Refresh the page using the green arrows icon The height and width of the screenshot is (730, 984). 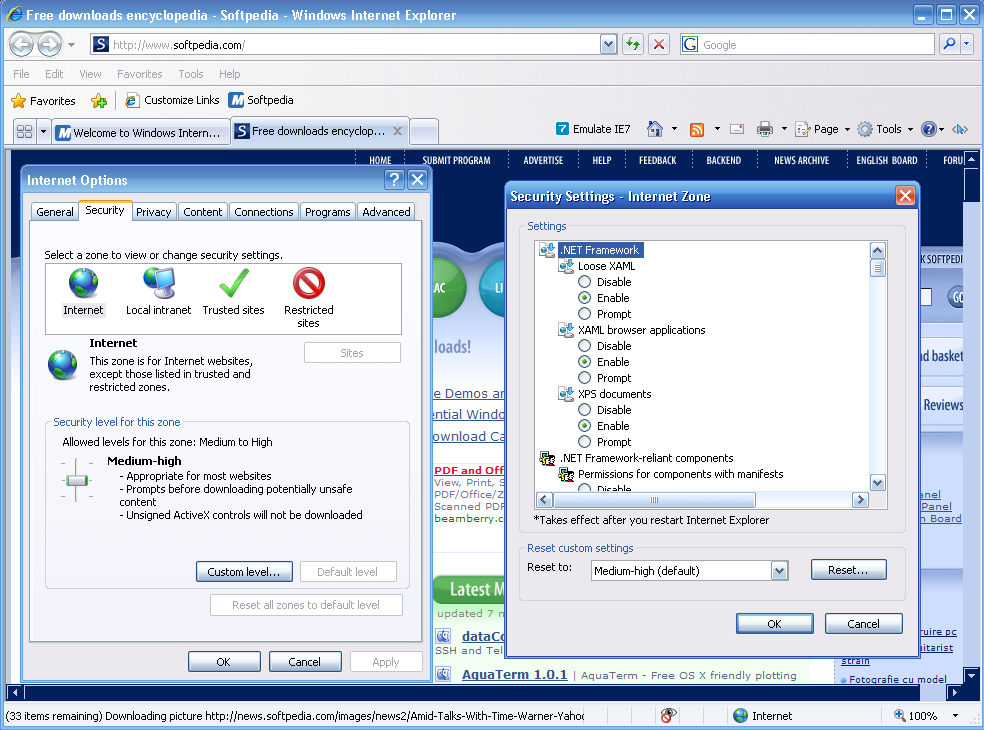(x=633, y=44)
